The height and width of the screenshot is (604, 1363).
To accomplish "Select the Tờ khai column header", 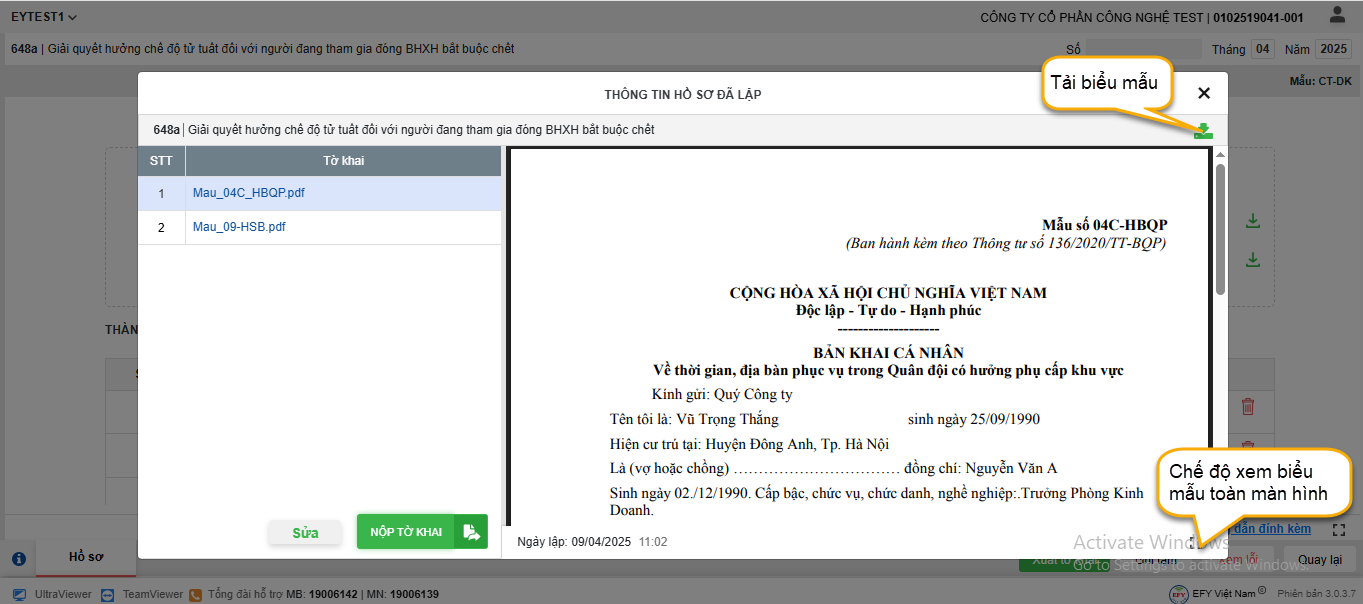I will pyautogui.click(x=343, y=161).
